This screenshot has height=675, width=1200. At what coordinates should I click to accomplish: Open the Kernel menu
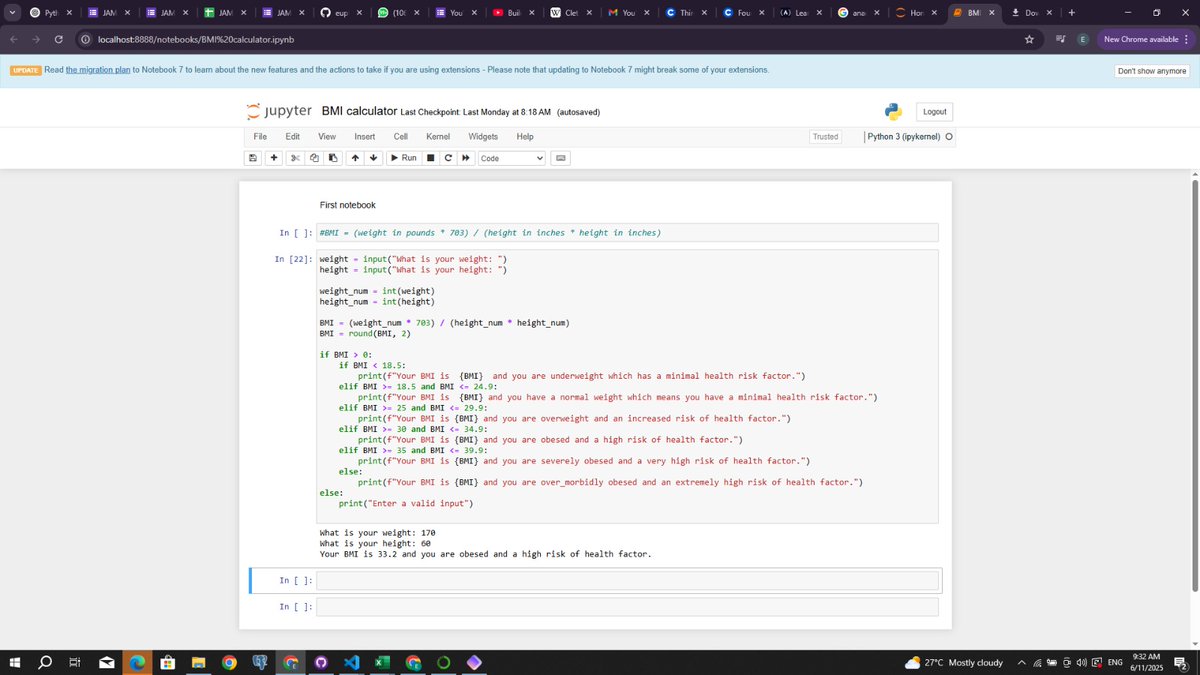pos(438,136)
